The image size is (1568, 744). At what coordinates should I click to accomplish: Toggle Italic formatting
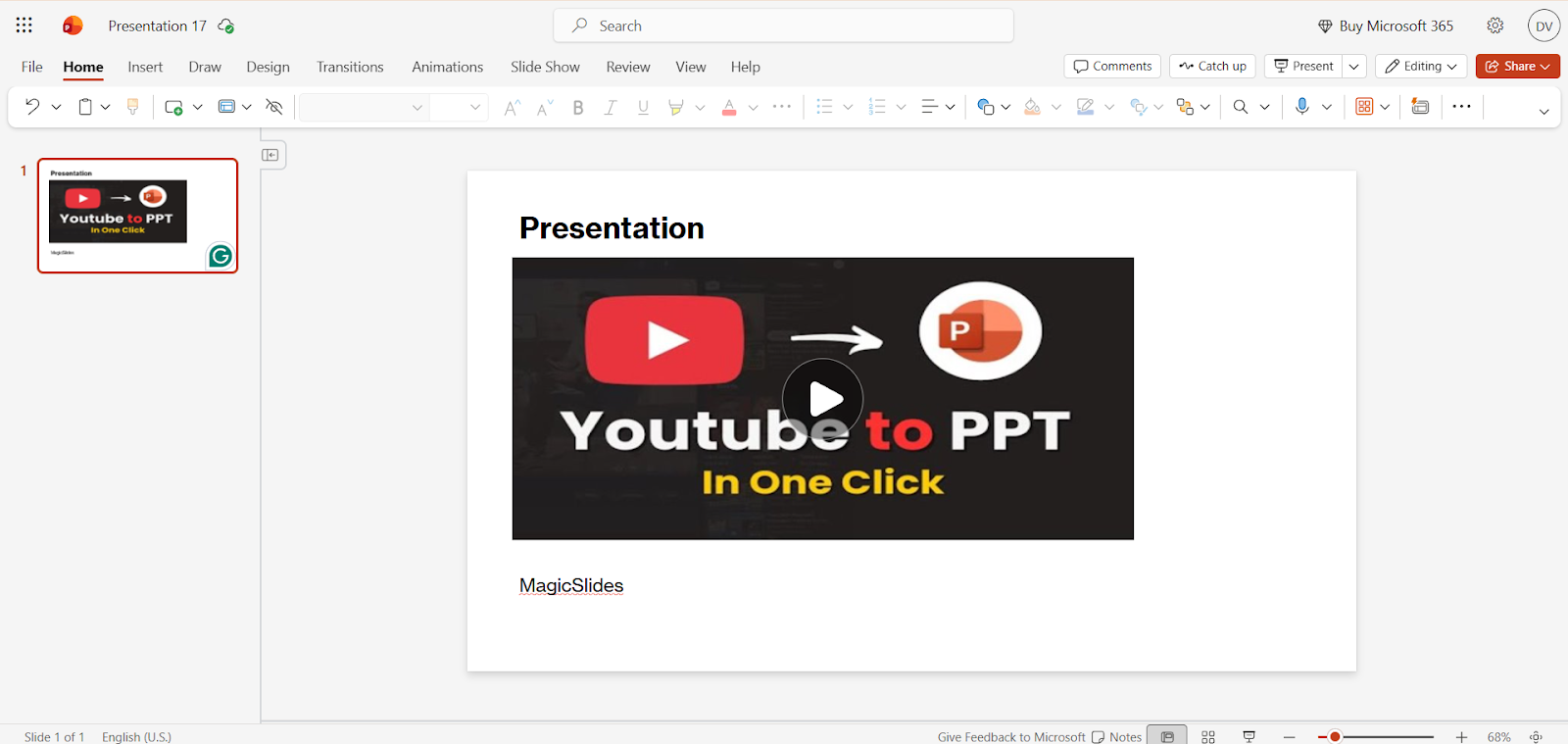click(611, 107)
